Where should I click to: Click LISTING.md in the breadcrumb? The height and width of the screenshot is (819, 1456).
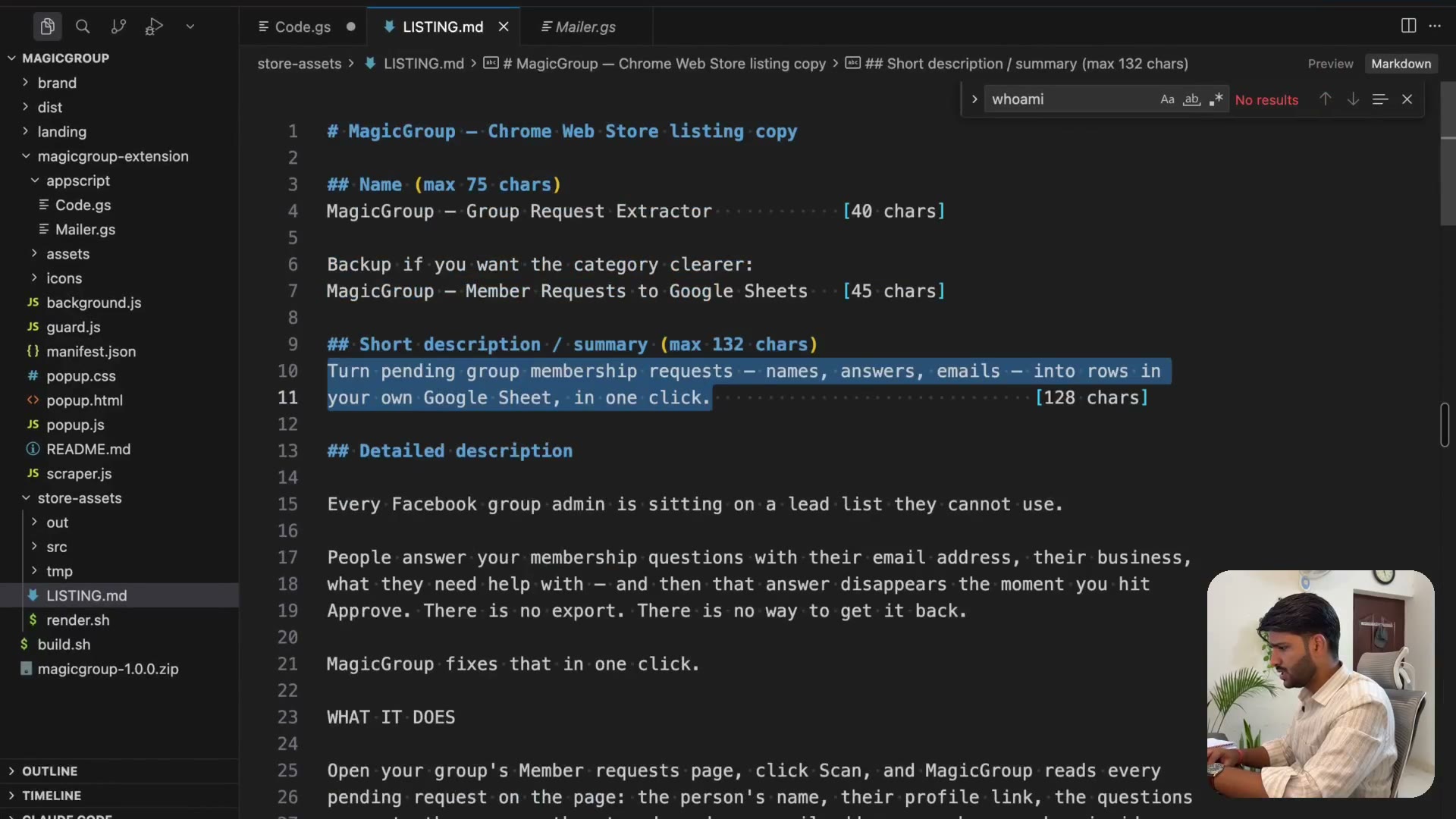[423, 64]
